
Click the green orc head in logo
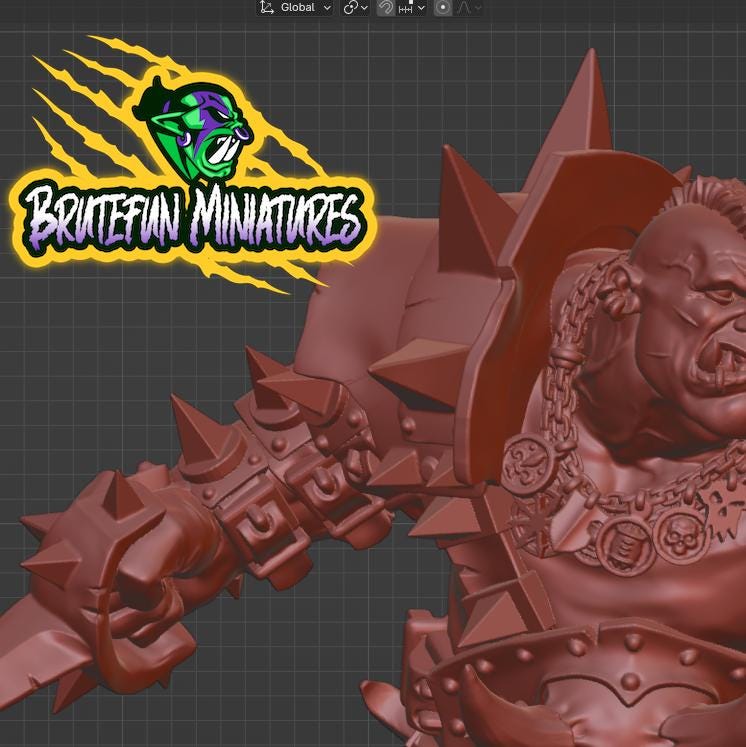point(201,132)
